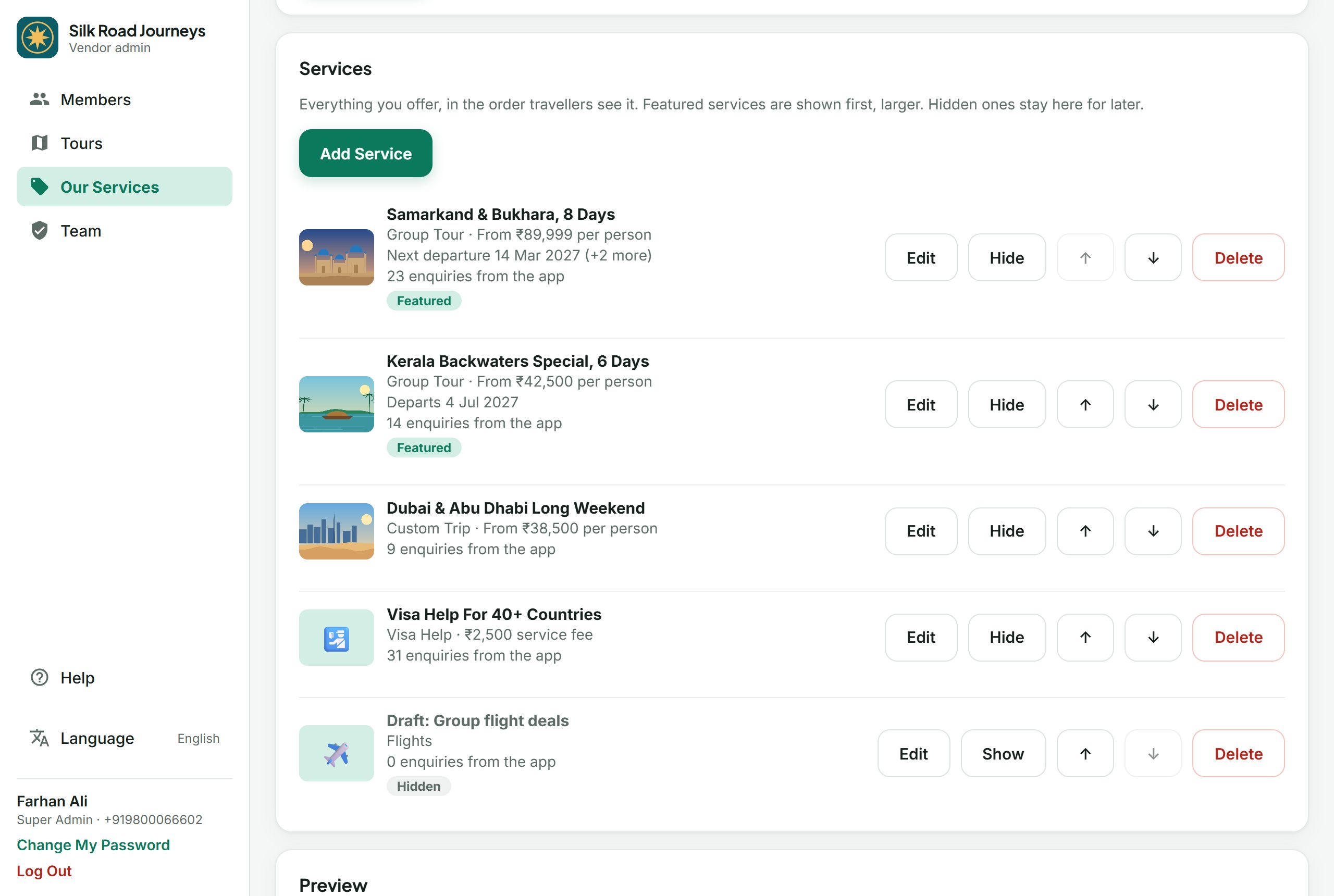This screenshot has width=1334, height=896.
Task: Click Featured badge on Kerala Backwaters
Action: click(x=424, y=447)
